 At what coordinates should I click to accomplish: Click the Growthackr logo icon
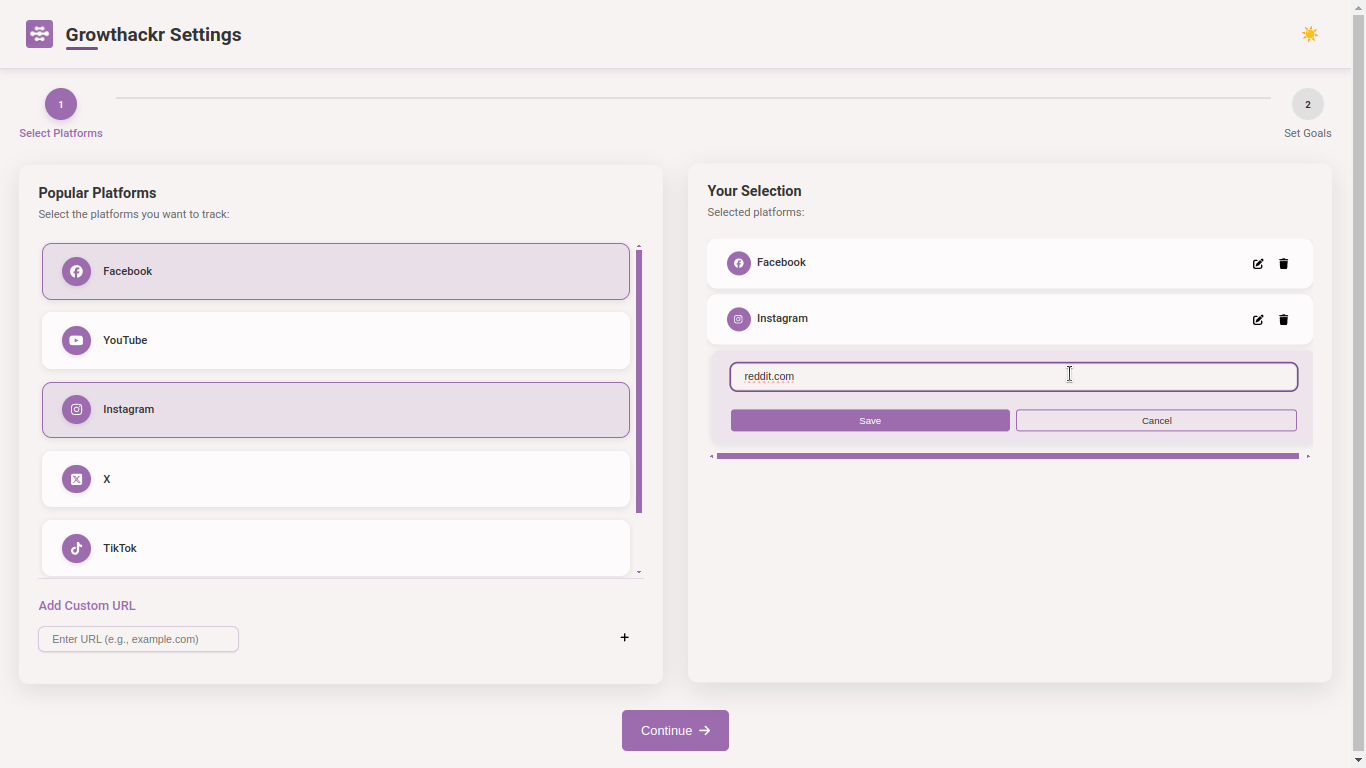(39, 33)
